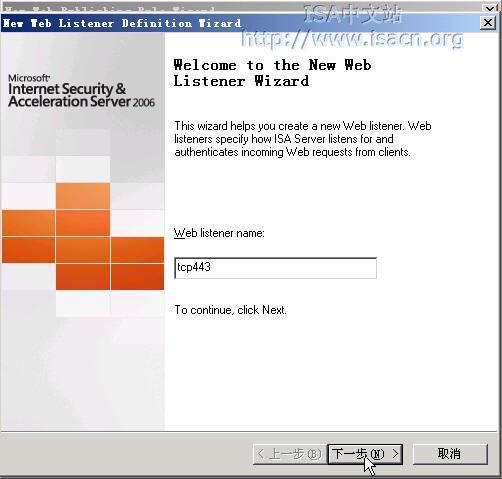The height and width of the screenshot is (479, 502).
Task: Click the wizard description paragraph
Action: click(303, 139)
